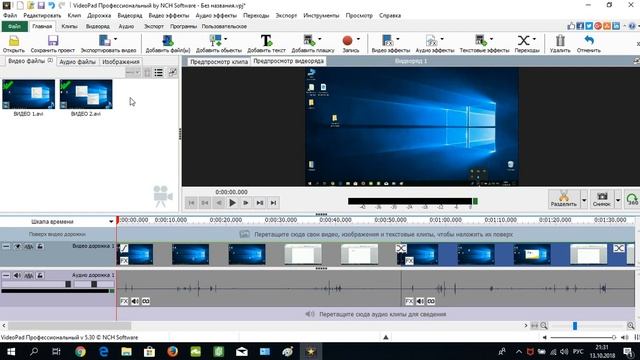Click FX icon on first video clip
This screenshot has height=360, width=640.
(x=124, y=260)
